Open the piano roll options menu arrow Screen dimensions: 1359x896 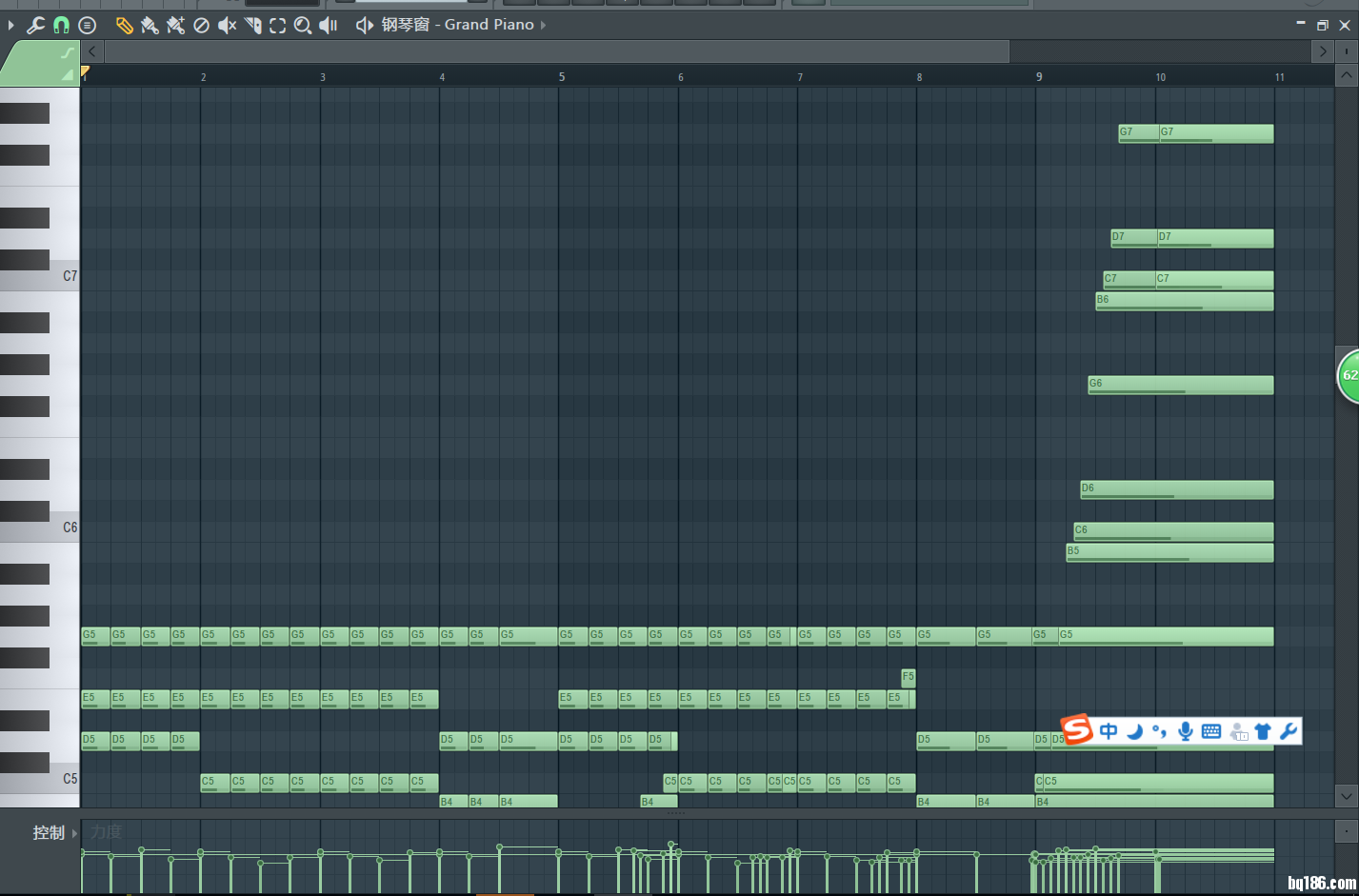10,26
